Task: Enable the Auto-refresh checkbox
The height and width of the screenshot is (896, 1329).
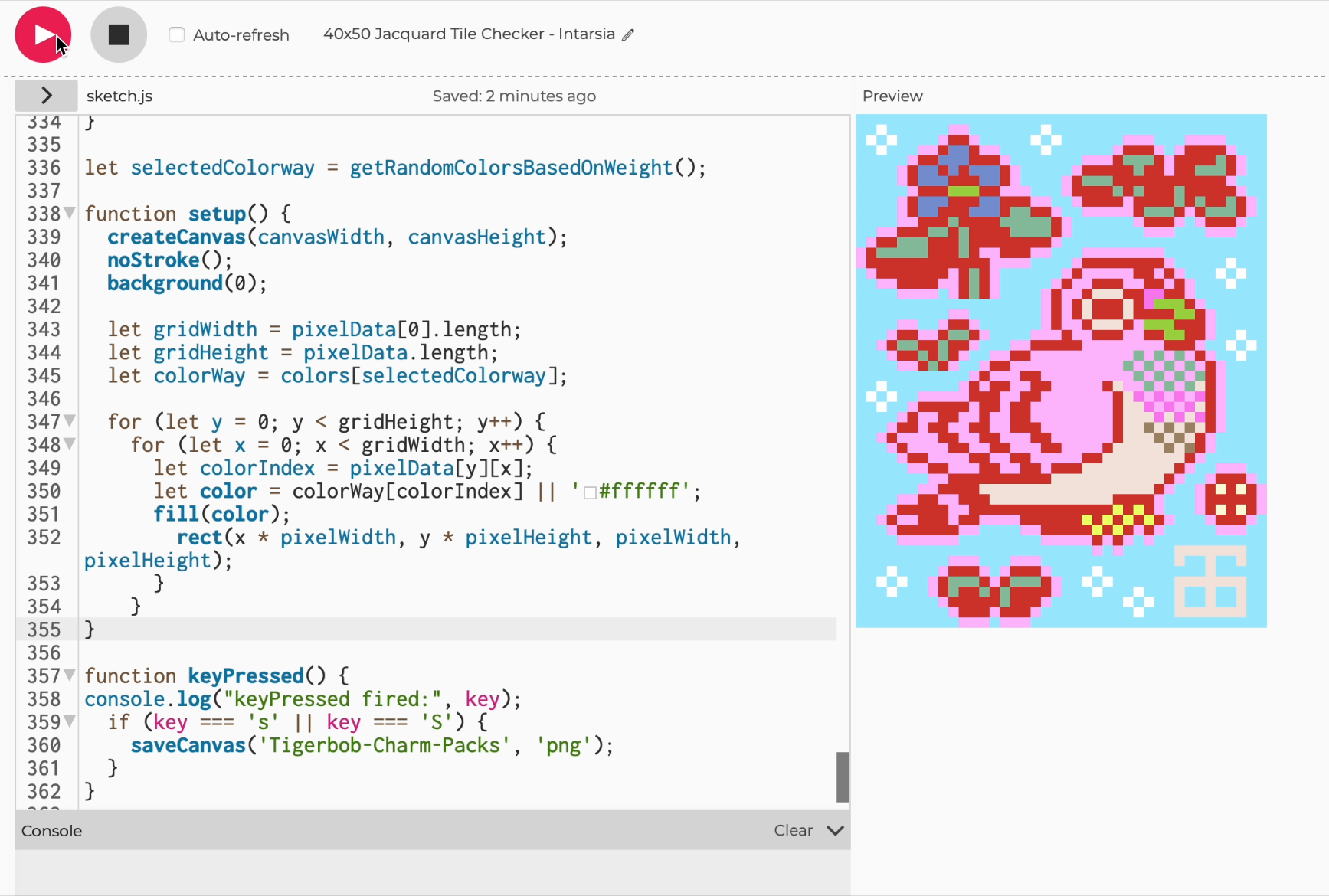Action: (x=177, y=34)
